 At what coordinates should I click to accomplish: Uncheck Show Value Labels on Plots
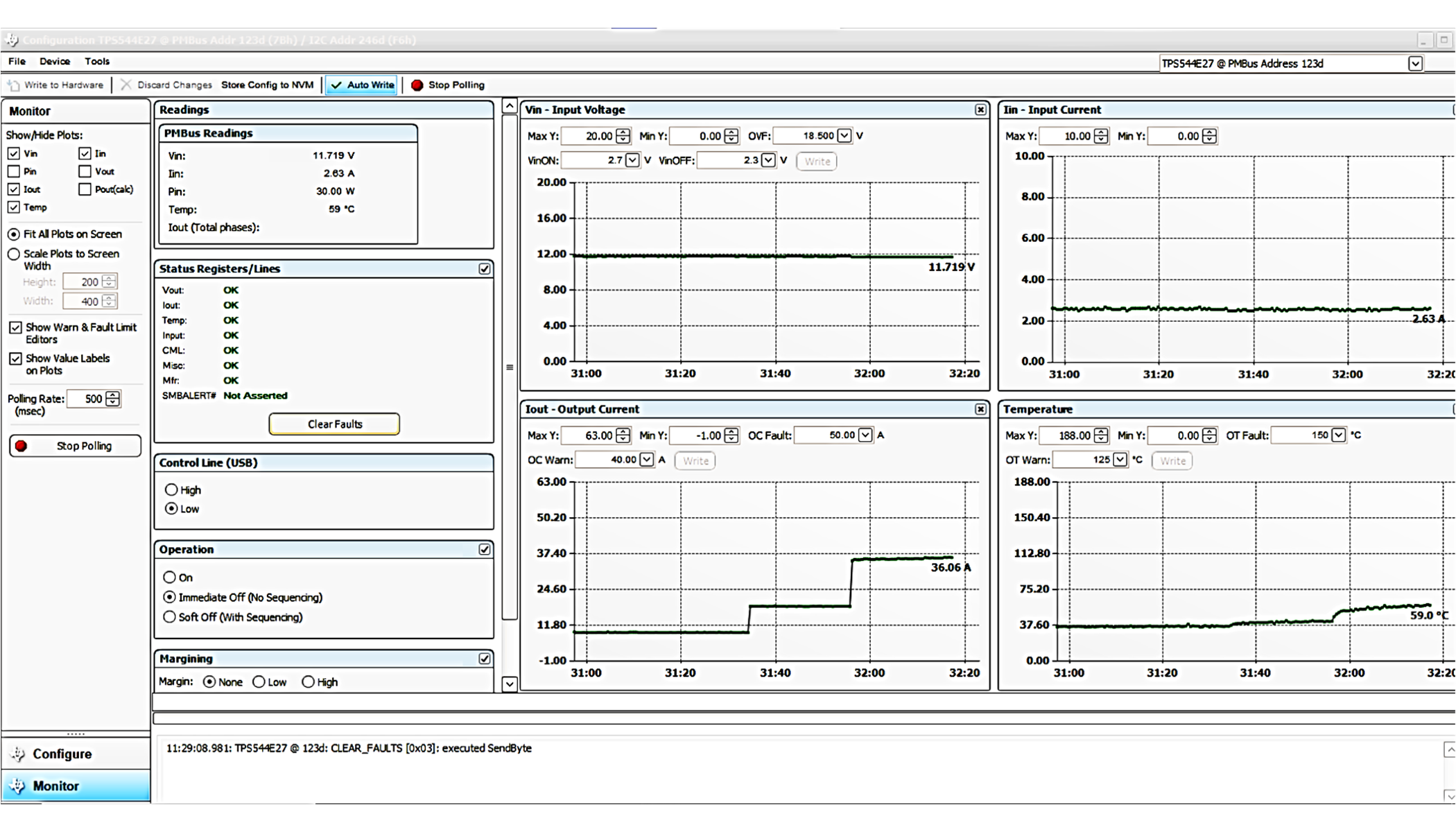pos(15,358)
